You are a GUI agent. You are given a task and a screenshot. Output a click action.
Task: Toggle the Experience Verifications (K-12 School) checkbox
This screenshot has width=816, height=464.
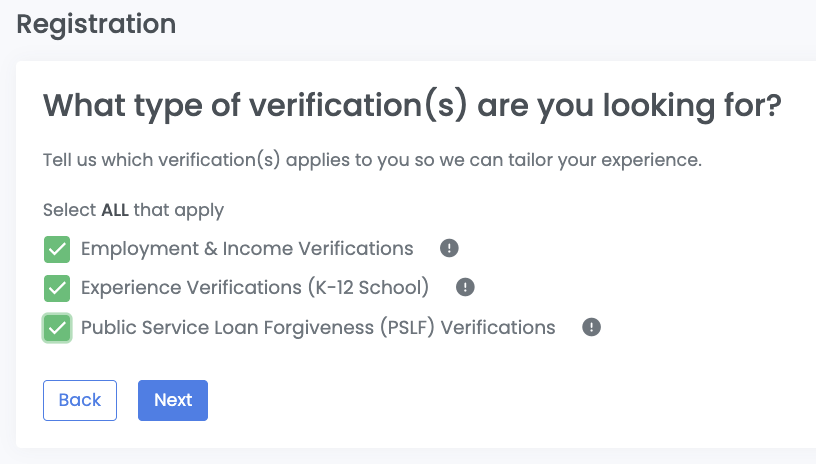[x=57, y=288]
